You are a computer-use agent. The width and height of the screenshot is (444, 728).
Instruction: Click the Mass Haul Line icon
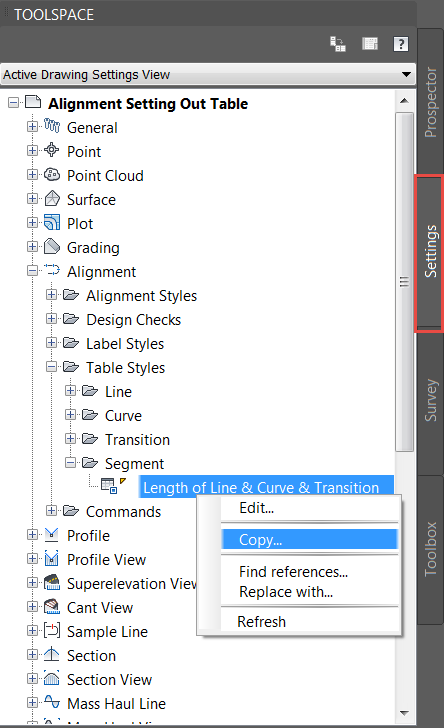52,702
